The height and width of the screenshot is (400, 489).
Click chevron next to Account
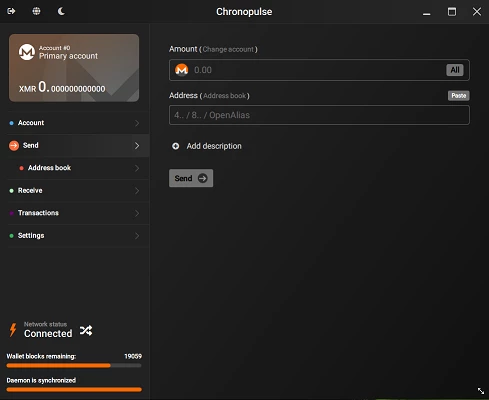pos(137,123)
